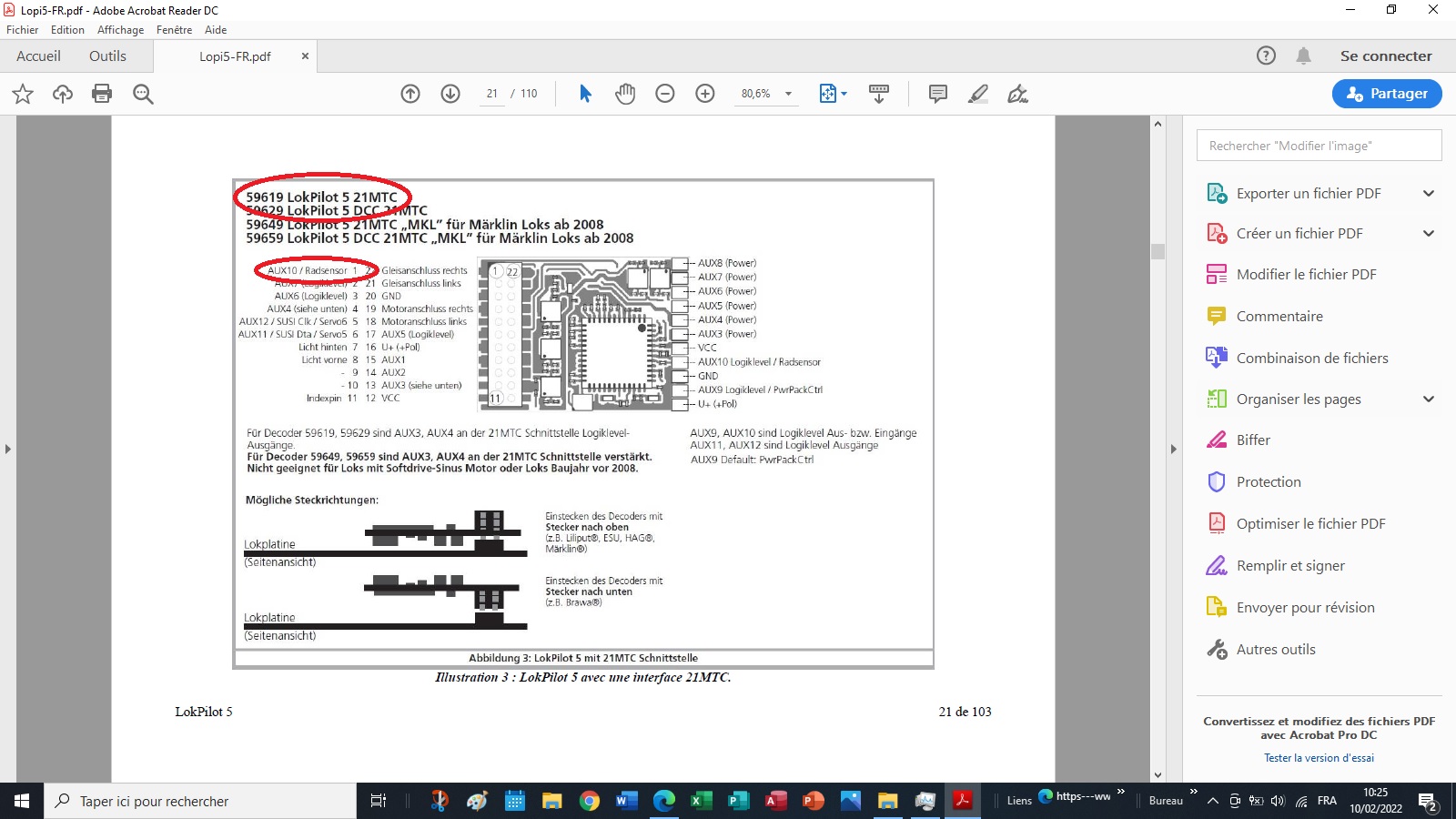The width and height of the screenshot is (1456, 819).
Task: Click the star bookmark icon in toolbar
Action: [23, 94]
